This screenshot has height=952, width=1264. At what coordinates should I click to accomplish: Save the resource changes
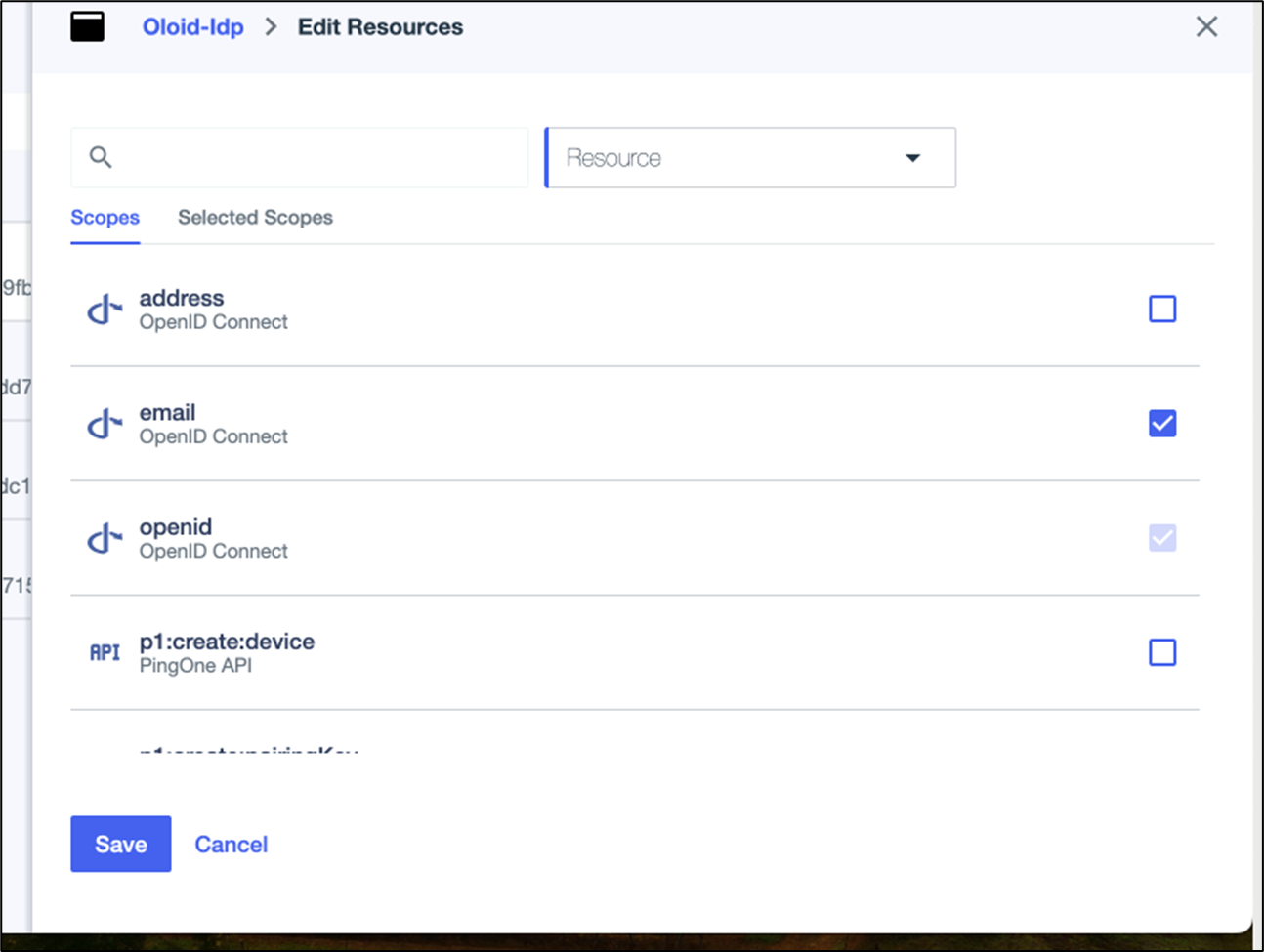(121, 844)
